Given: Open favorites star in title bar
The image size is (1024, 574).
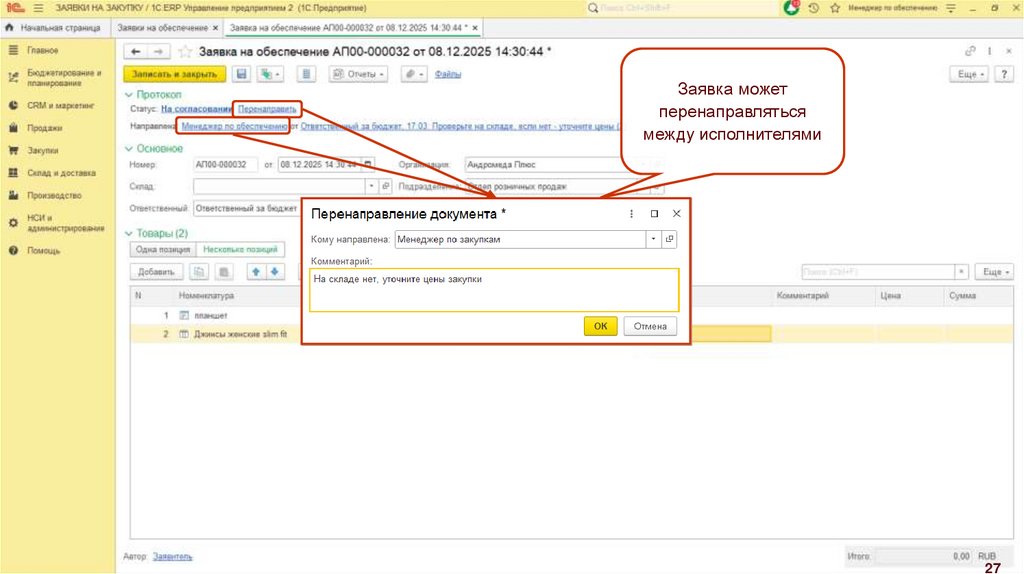Looking at the screenshot, I should coord(835,8).
